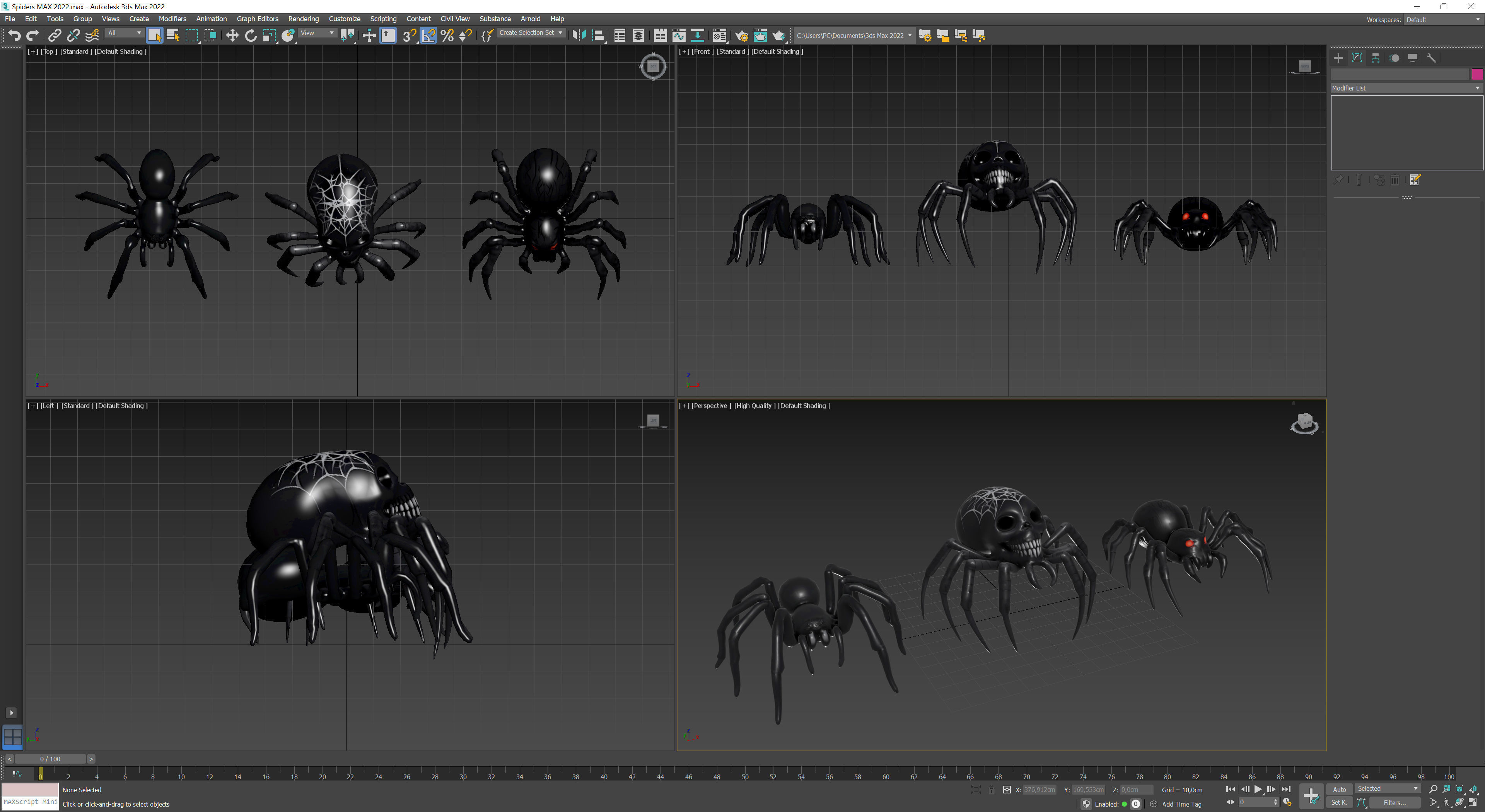Image resolution: width=1485 pixels, height=812 pixels.
Task: Click the Unlink Selection icon
Action: (73, 36)
